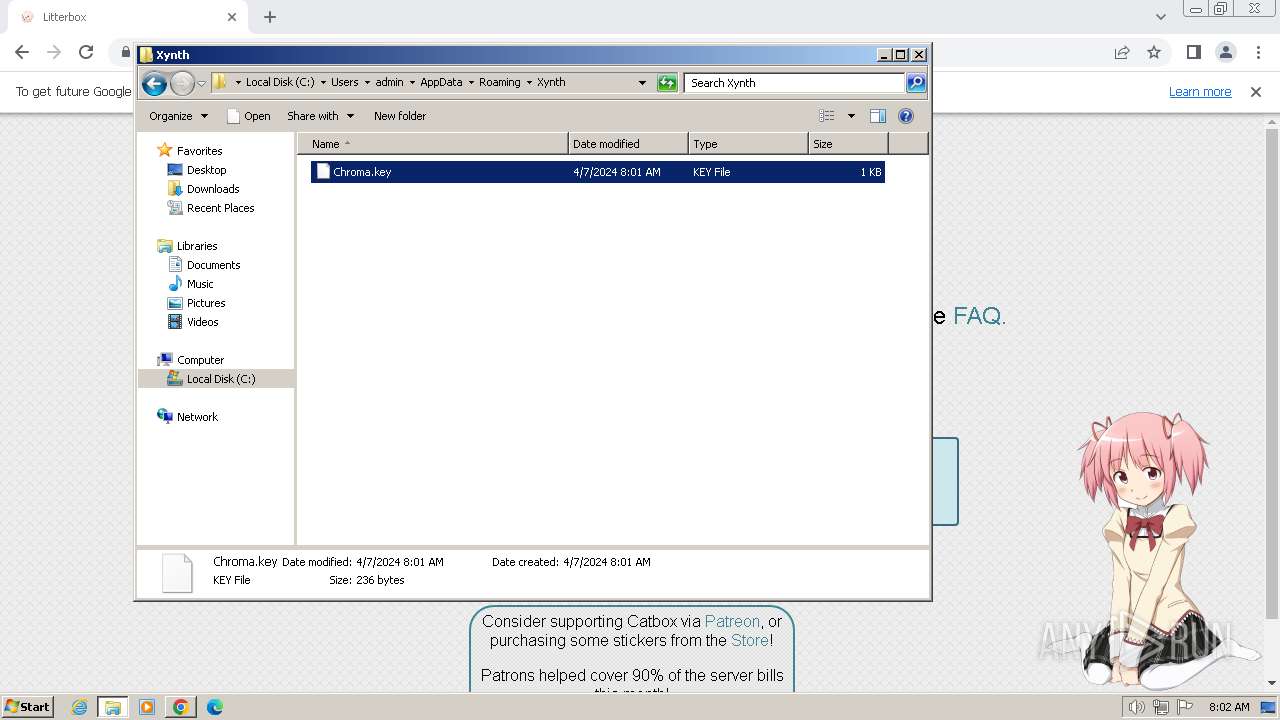The image size is (1280, 720).
Task: Open Downloads in Favorites
Action: click(x=213, y=189)
